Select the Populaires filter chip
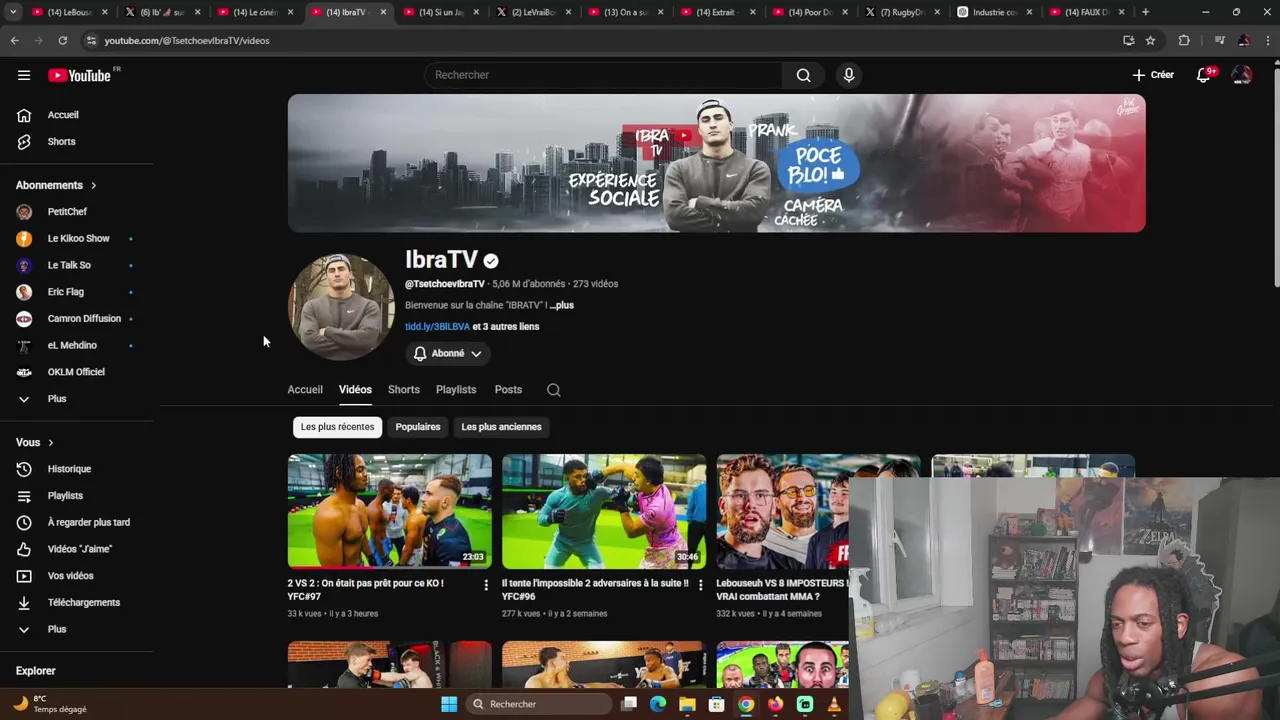The width and height of the screenshot is (1280, 720). [x=418, y=427]
